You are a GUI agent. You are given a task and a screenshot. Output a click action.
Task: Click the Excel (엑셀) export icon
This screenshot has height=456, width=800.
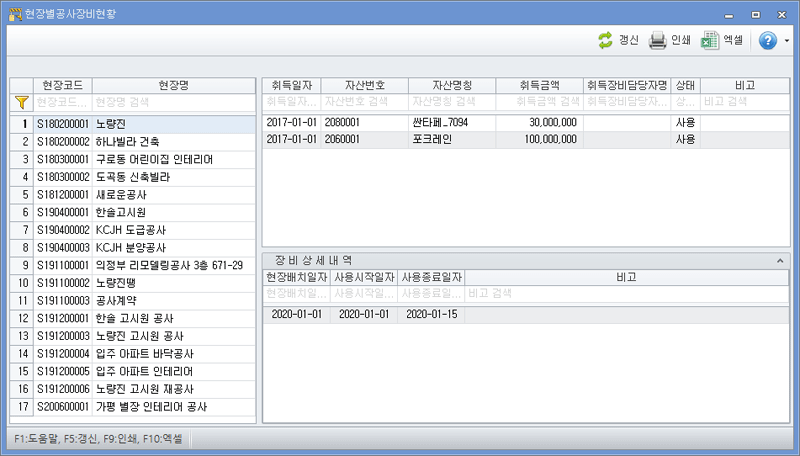click(709, 40)
